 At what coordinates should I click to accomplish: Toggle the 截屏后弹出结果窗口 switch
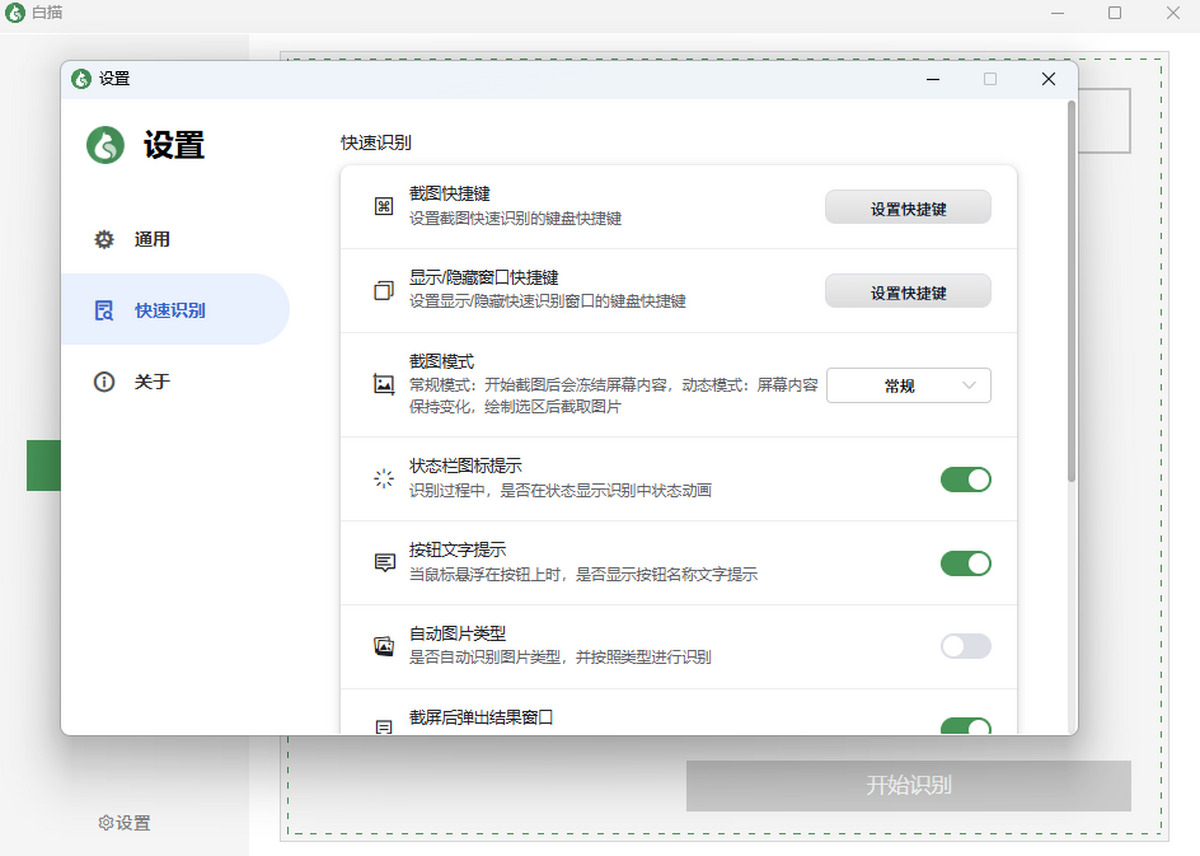click(x=966, y=726)
